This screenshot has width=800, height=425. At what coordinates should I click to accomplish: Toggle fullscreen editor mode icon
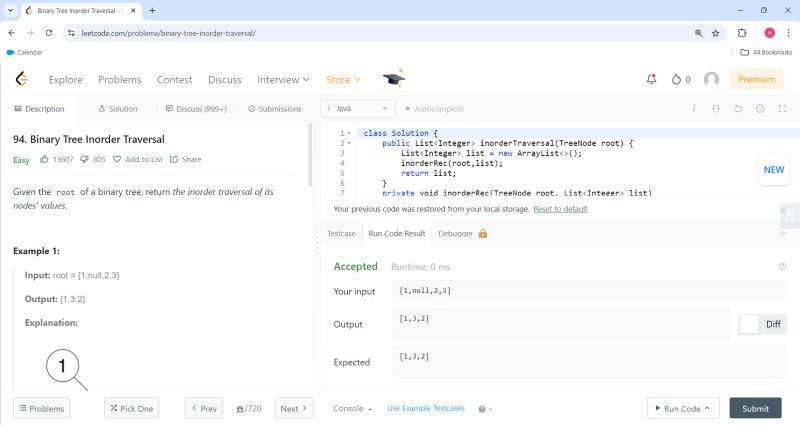coord(782,109)
